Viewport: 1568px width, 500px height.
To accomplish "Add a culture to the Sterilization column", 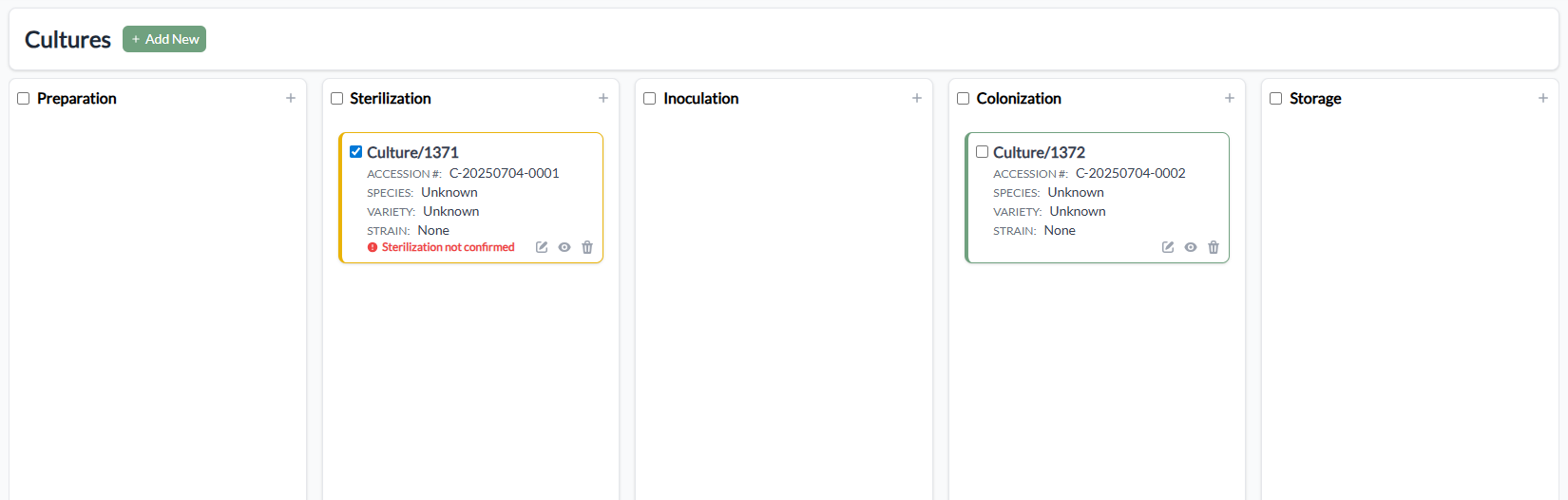I will [x=603, y=98].
